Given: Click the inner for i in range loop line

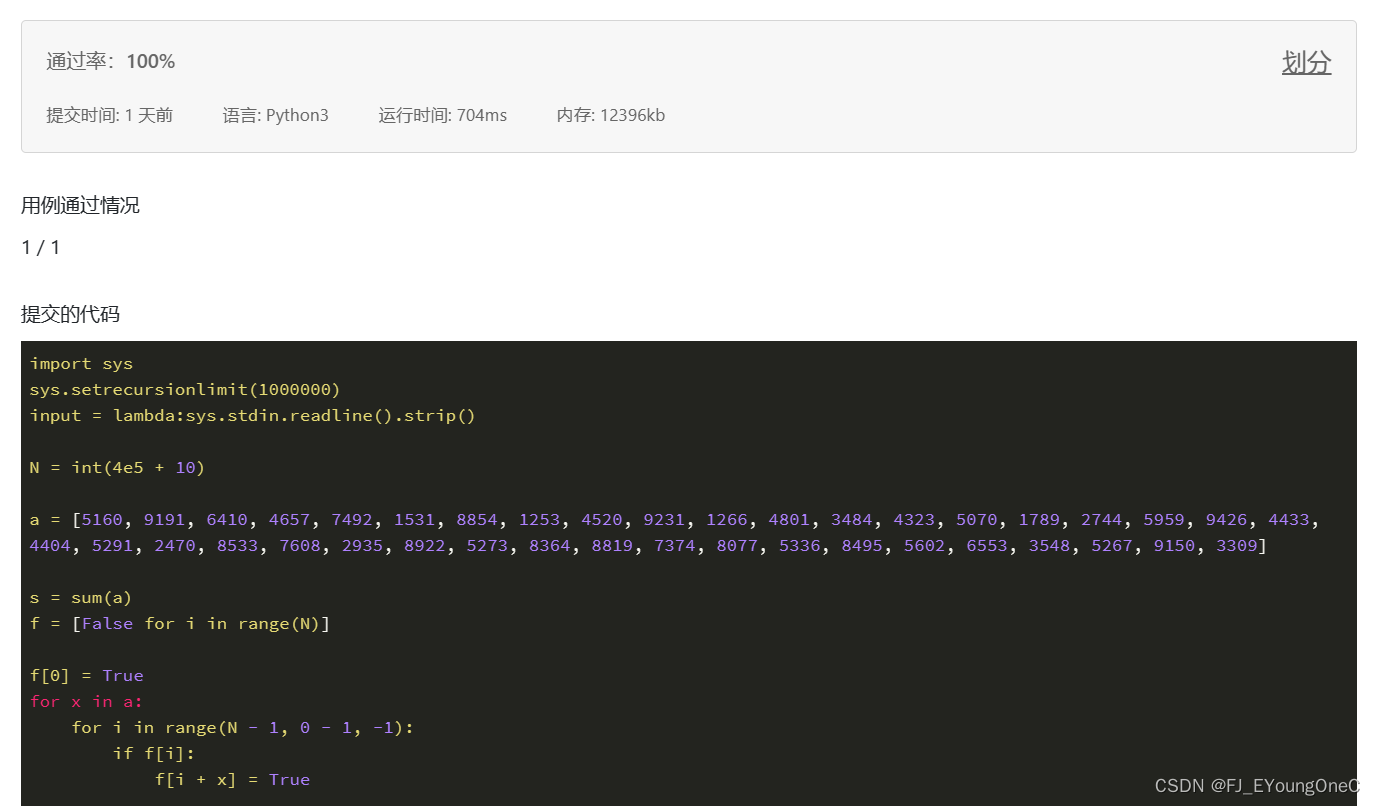Looking at the screenshot, I should click(243, 728).
